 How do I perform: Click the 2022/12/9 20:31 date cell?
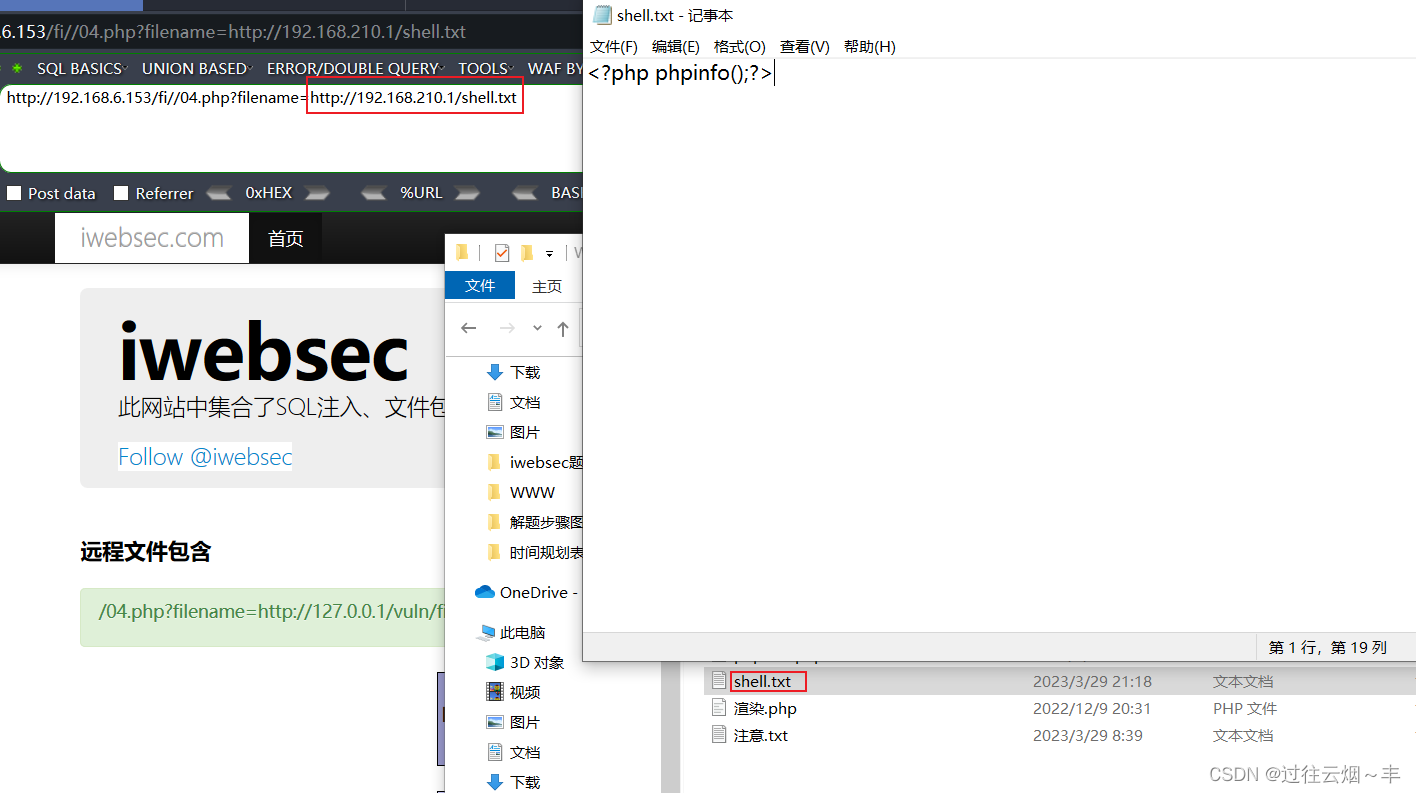1092,708
